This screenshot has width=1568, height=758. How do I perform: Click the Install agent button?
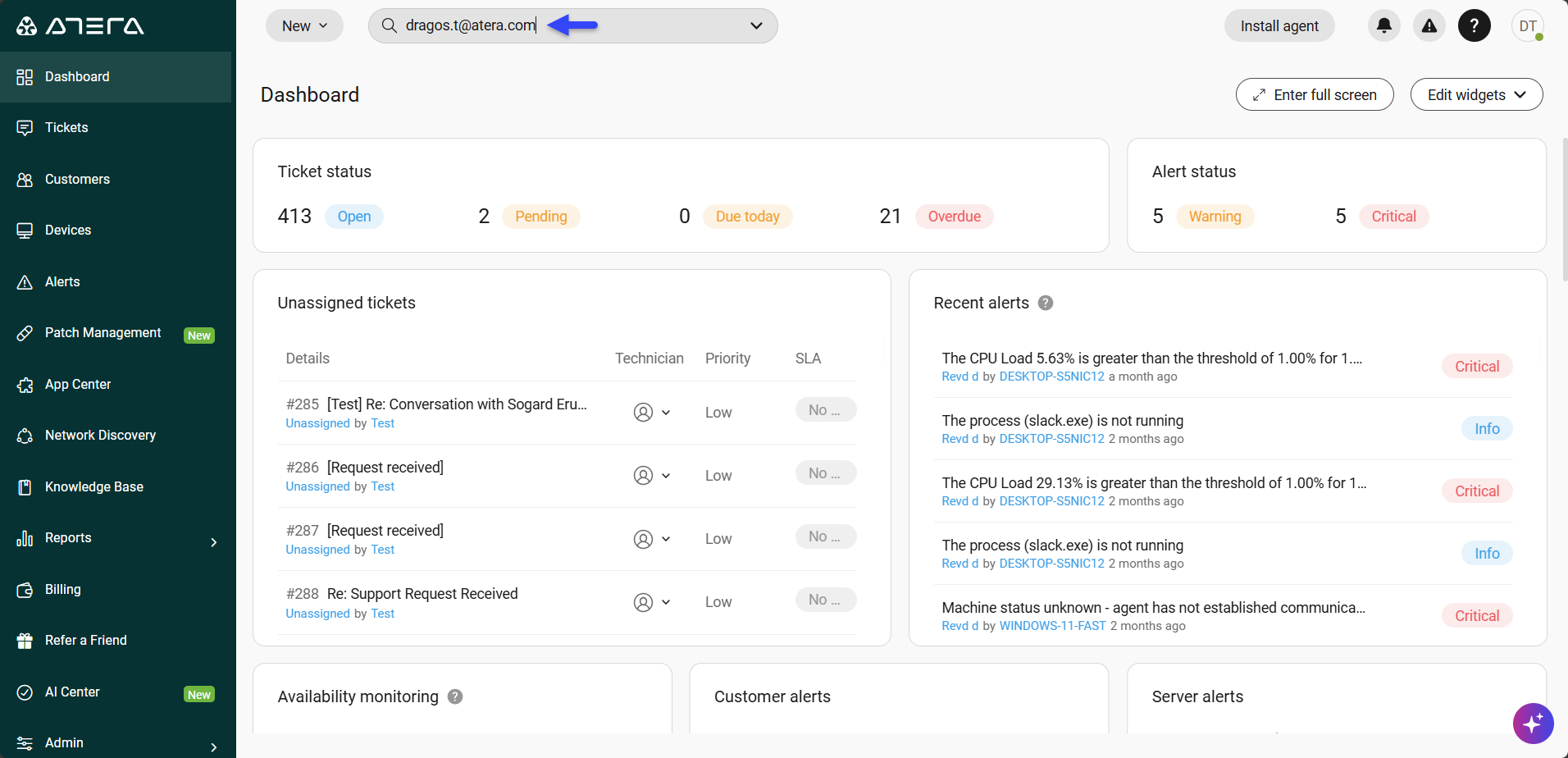pyautogui.click(x=1279, y=25)
